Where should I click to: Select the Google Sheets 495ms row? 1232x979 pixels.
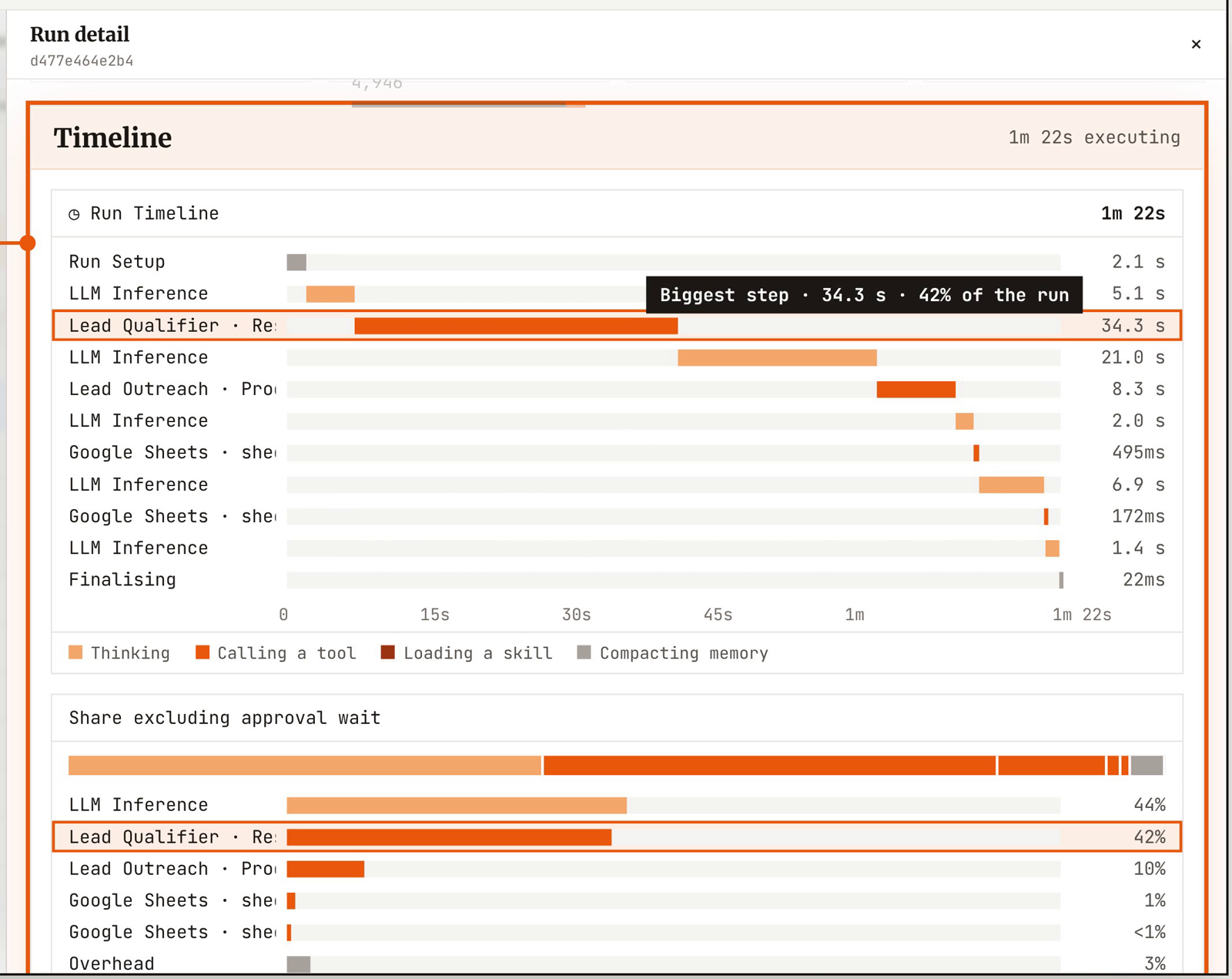617,453
